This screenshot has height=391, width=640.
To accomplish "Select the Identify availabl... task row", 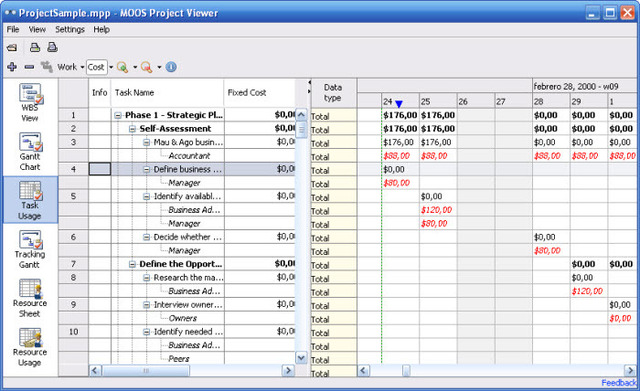I will coord(187,196).
